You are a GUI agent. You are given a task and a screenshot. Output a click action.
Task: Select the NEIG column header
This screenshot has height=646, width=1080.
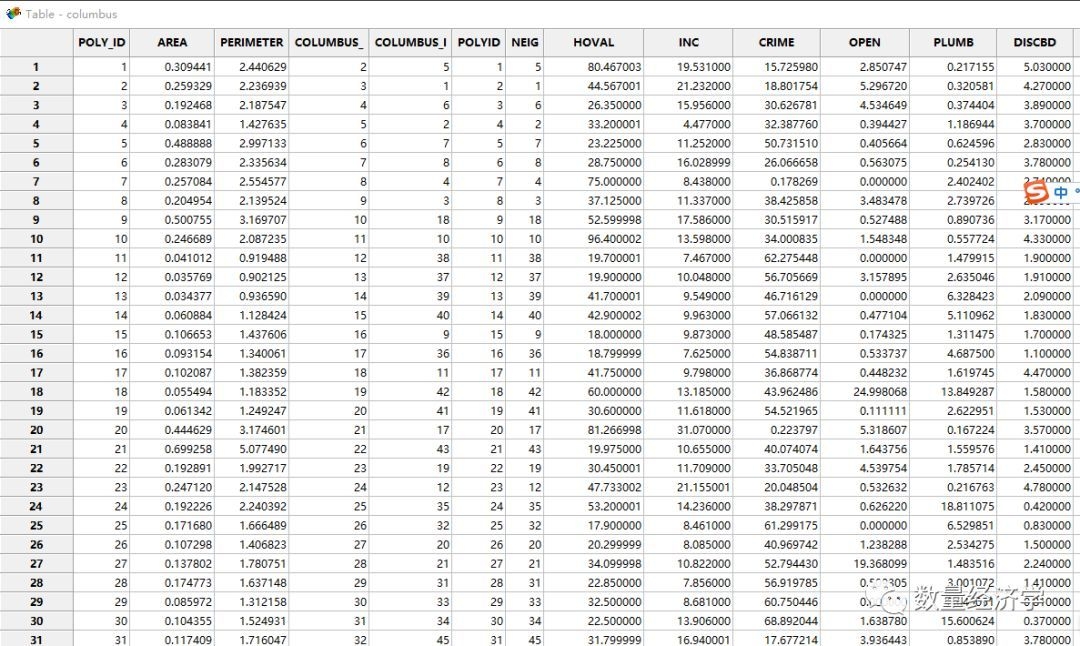click(x=525, y=42)
